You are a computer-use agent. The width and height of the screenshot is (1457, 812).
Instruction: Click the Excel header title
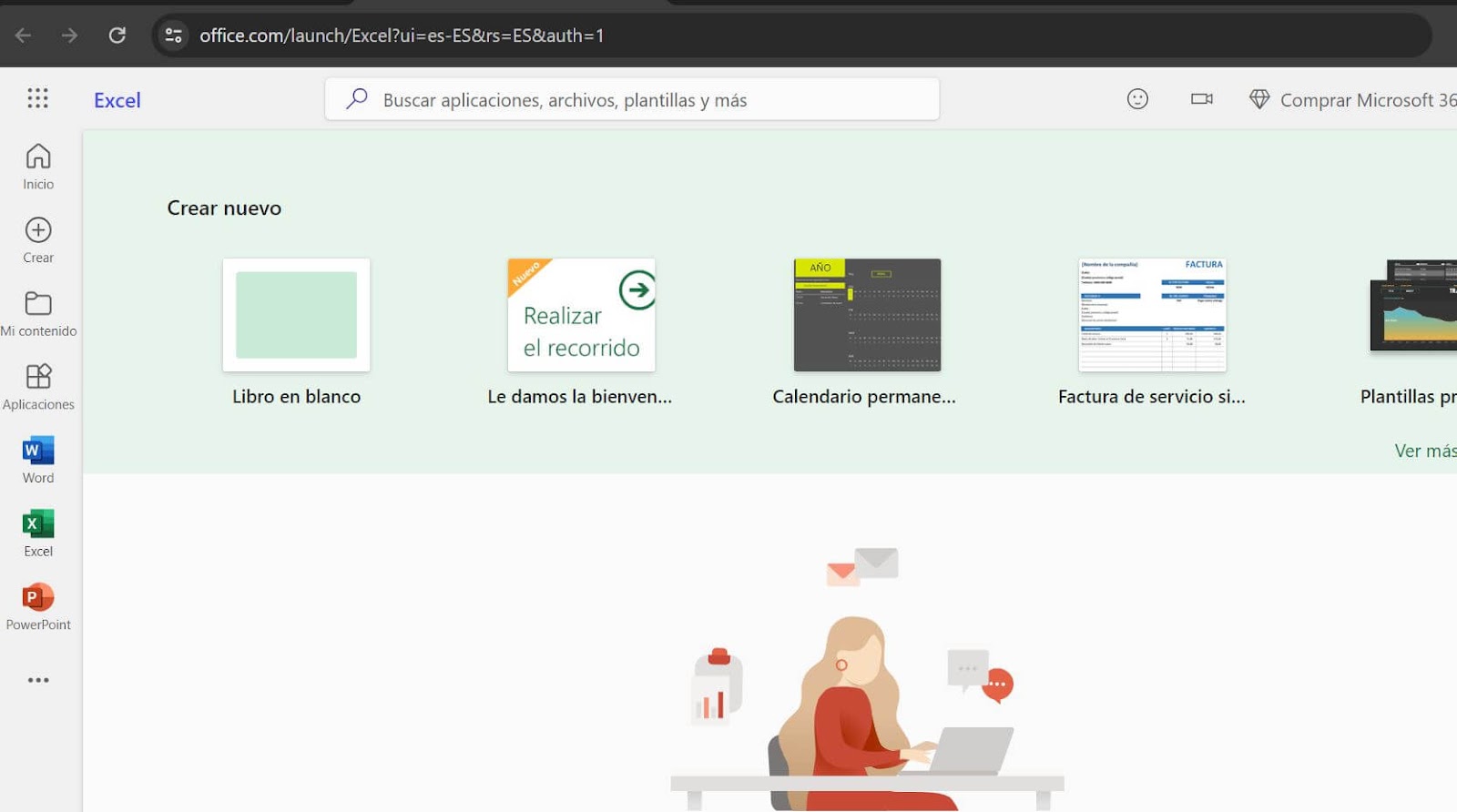click(117, 100)
